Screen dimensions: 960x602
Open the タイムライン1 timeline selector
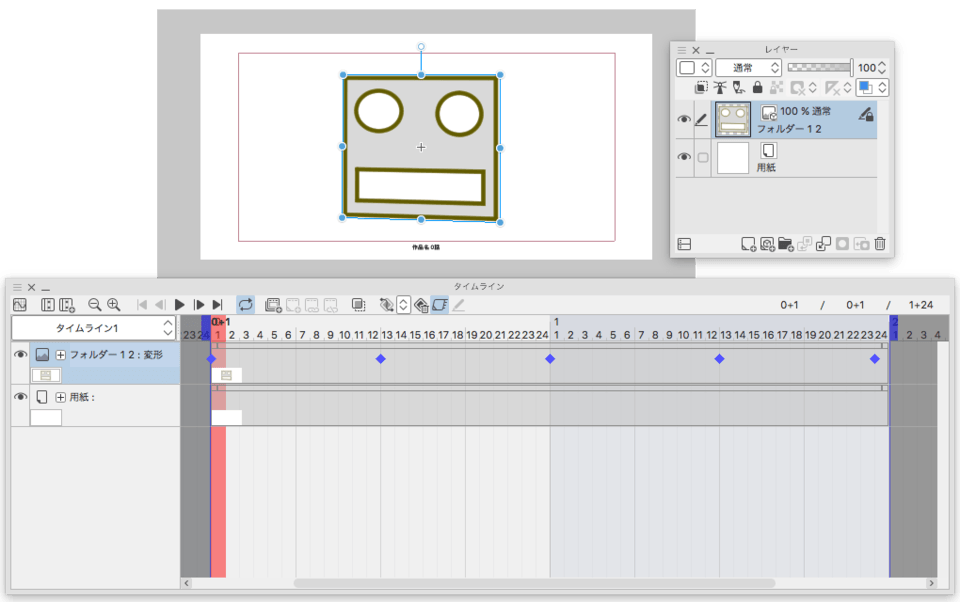point(93,328)
